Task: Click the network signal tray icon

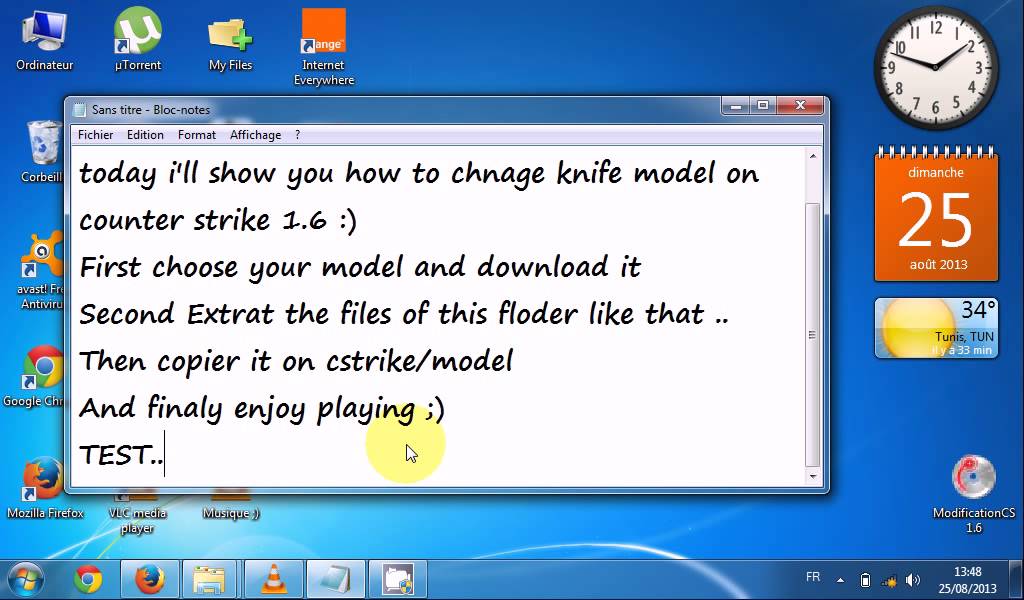Action: click(x=889, y=580)
